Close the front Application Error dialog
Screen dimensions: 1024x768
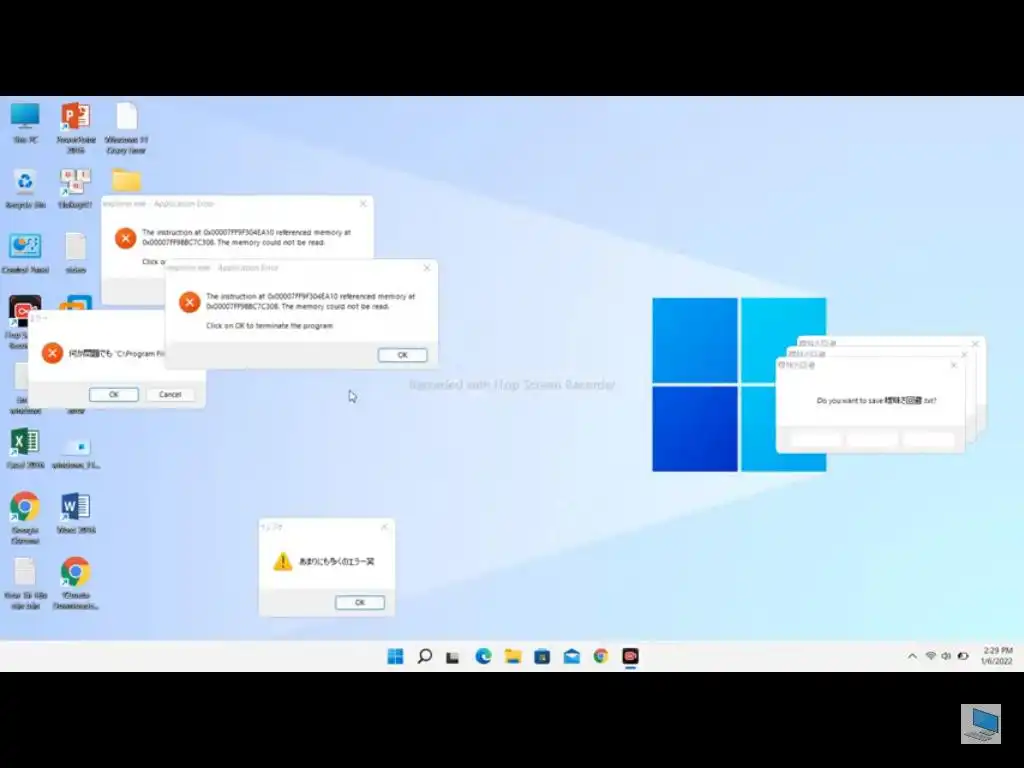click(x=427, y=268)
